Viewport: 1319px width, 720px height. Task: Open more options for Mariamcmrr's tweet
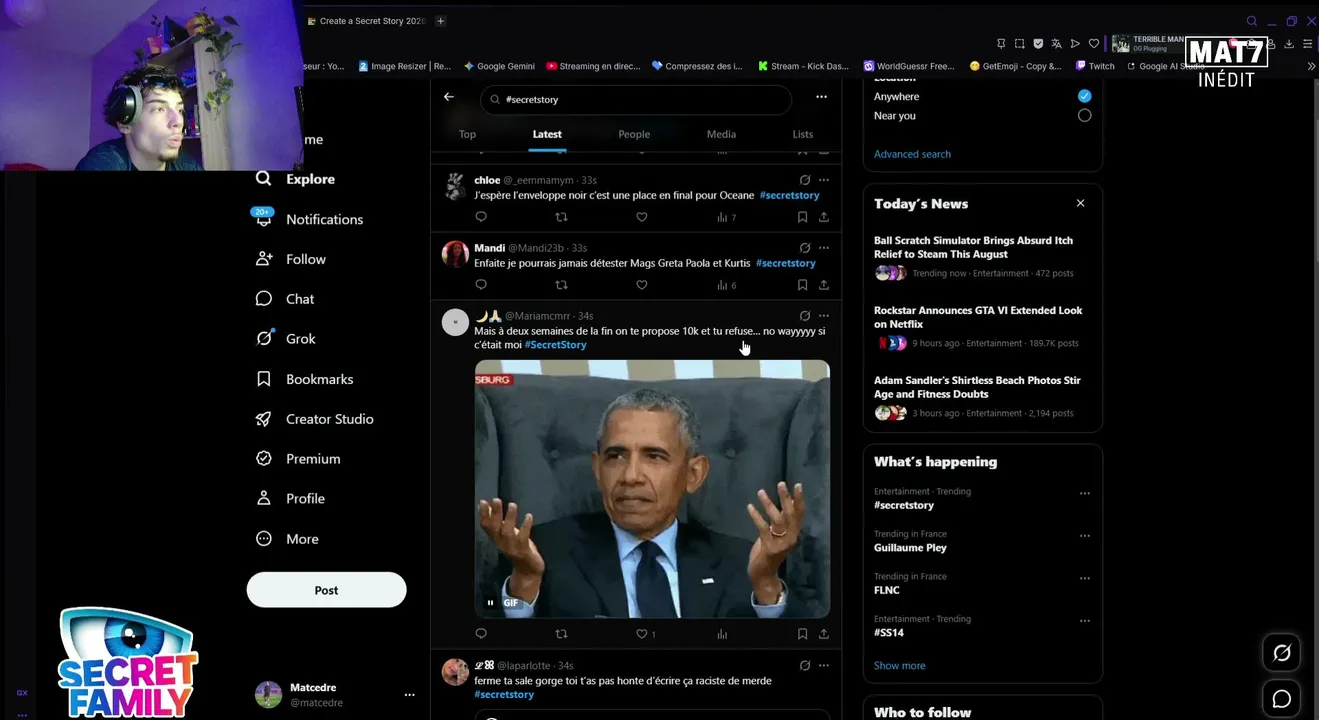click(824, 316)
